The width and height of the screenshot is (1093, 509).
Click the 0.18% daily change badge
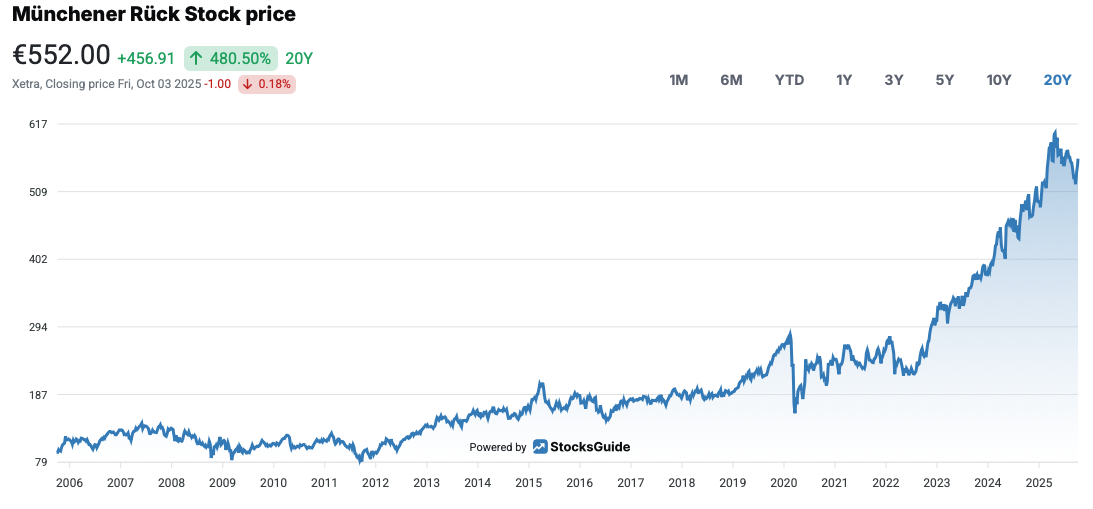click(x=266, y=84)
